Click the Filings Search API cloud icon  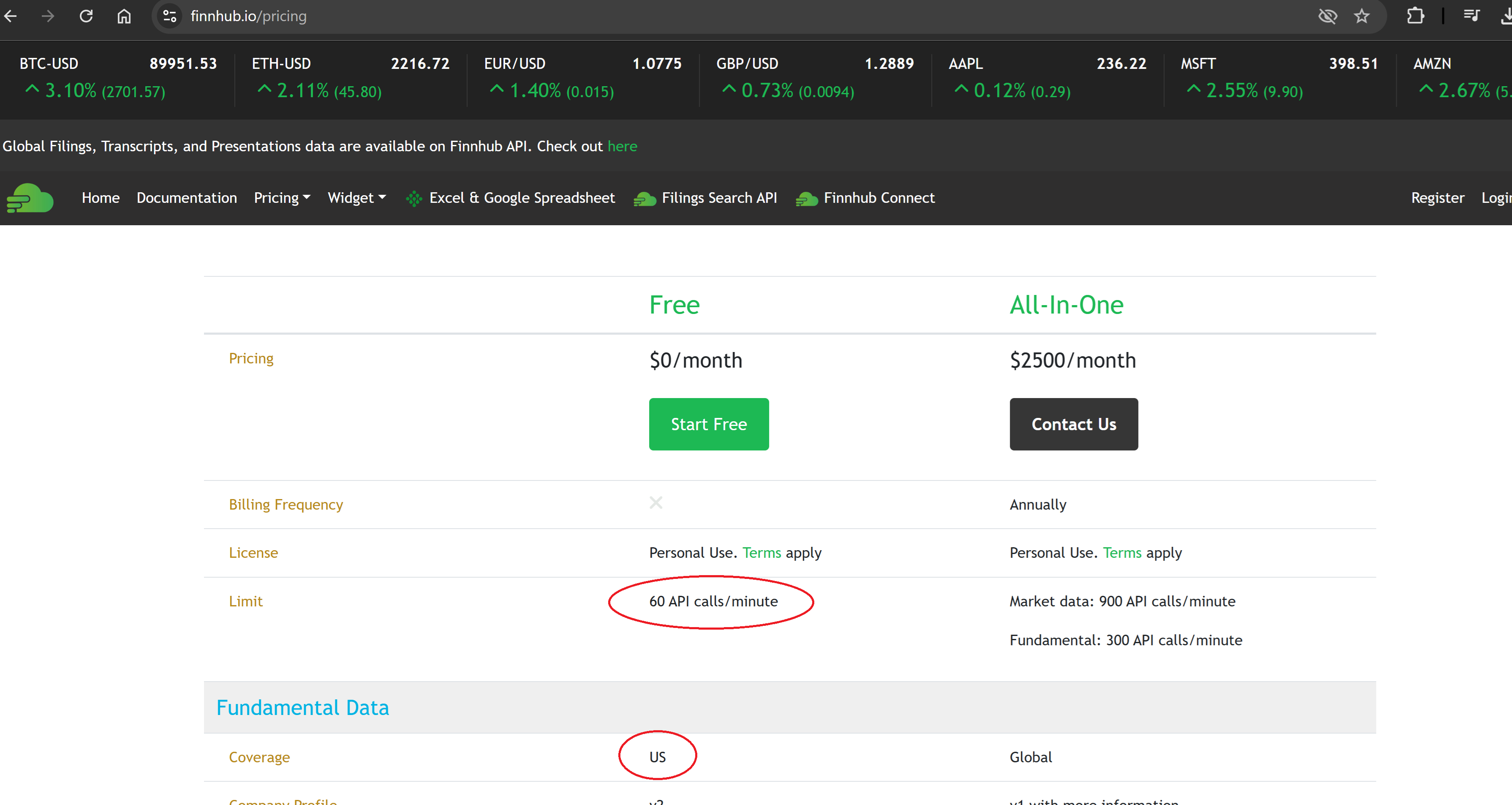pos(645,199)
